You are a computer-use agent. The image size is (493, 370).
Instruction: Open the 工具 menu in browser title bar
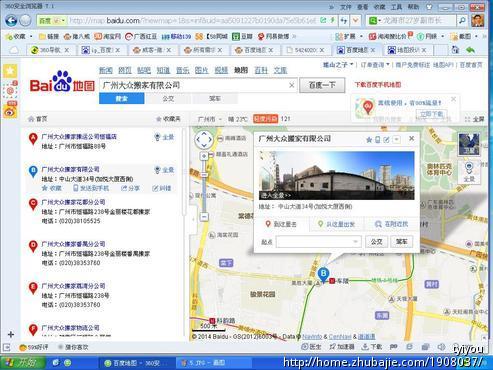pos(396,6)
